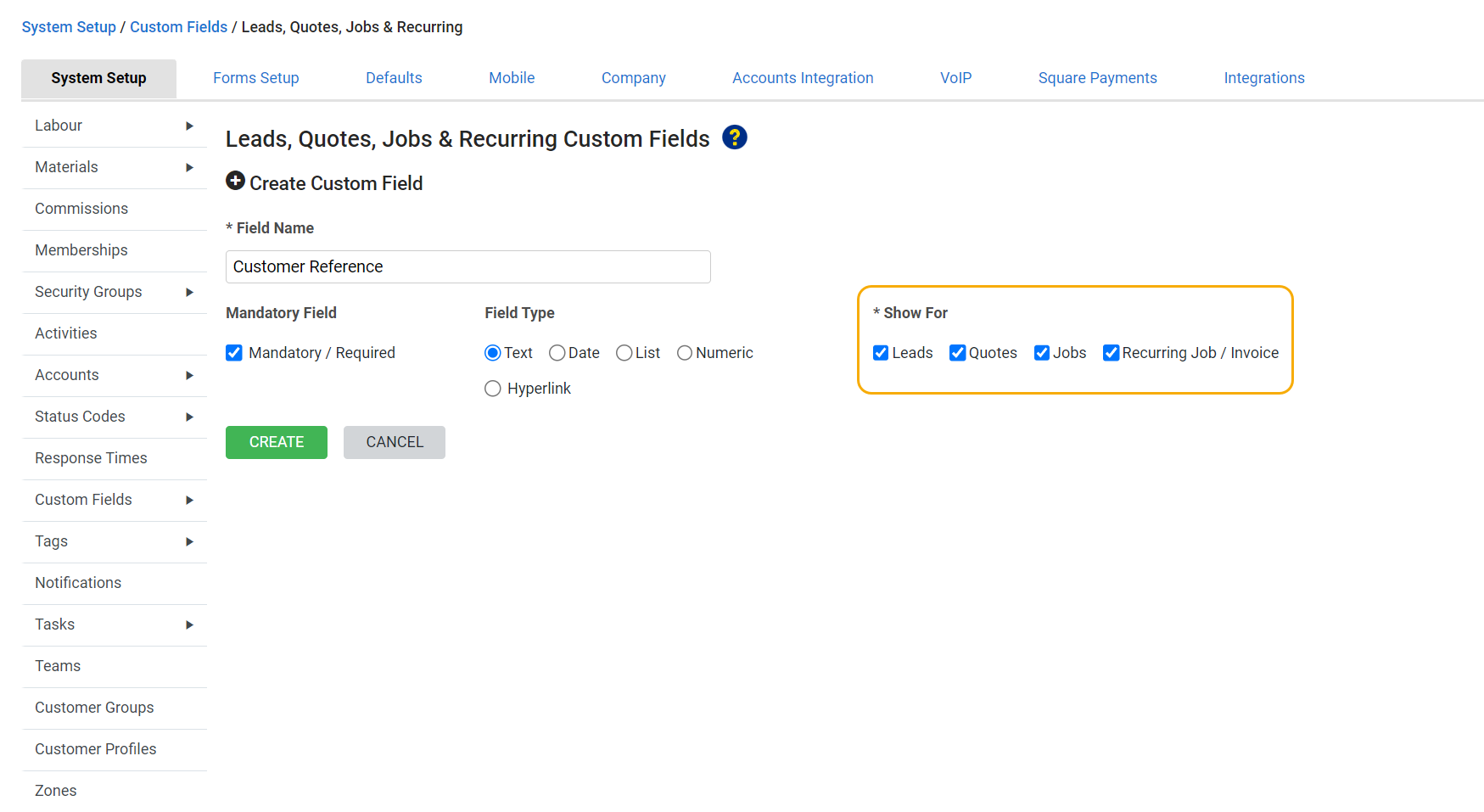Go to the Integrations tab

point(1264,78)
